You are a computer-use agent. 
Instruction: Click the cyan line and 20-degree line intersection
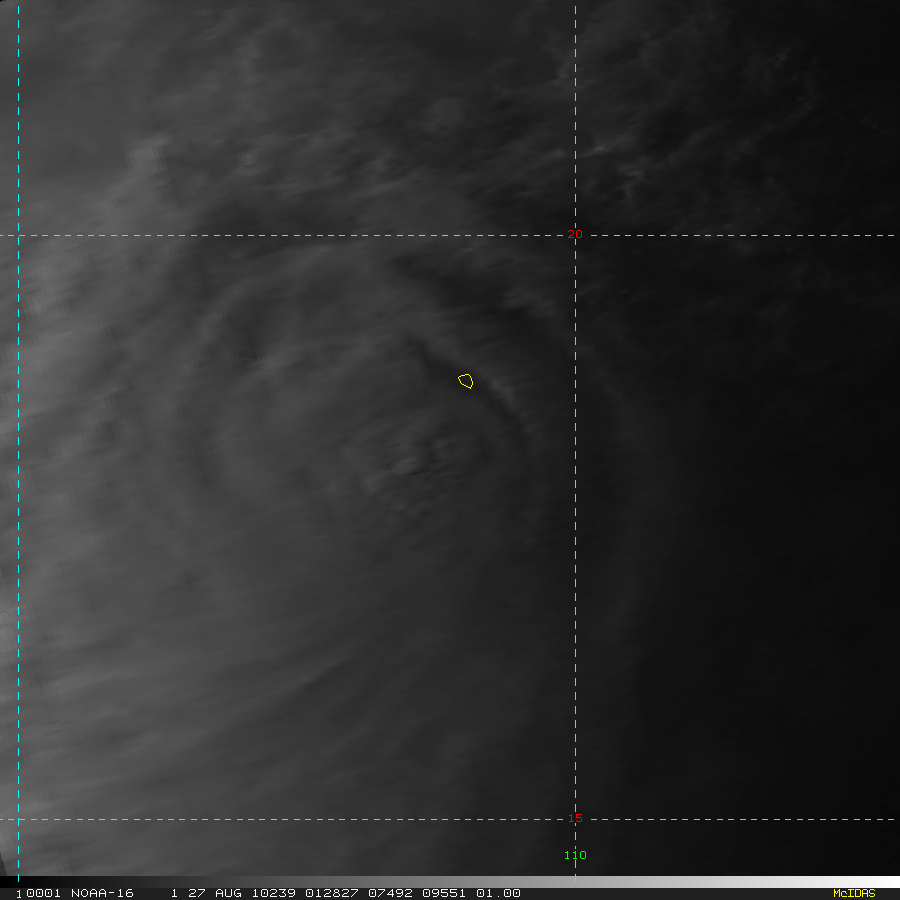(18, 236)
